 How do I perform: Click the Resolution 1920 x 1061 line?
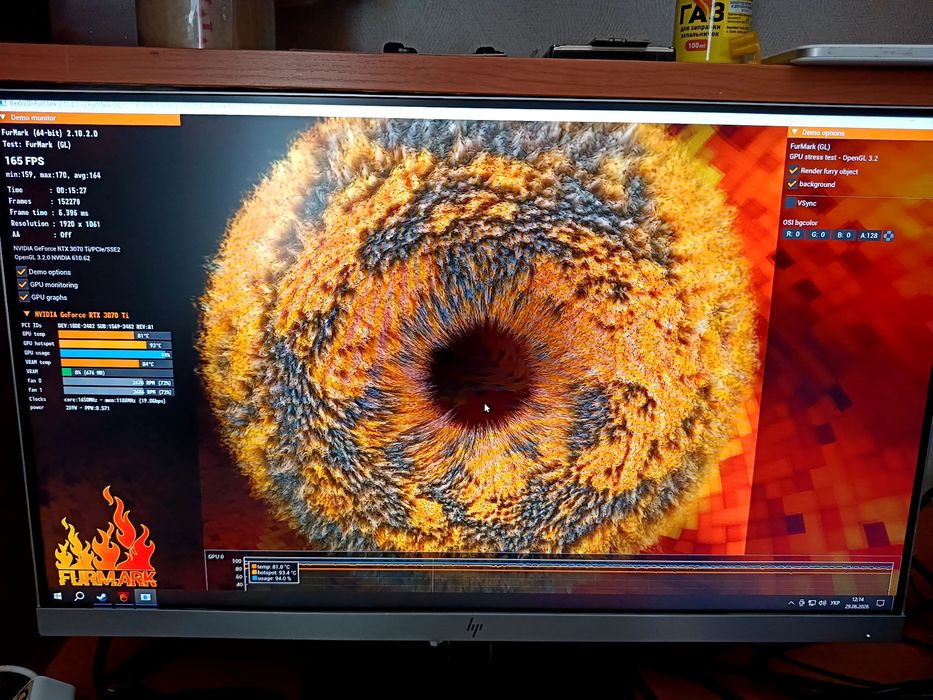(55, 224)
